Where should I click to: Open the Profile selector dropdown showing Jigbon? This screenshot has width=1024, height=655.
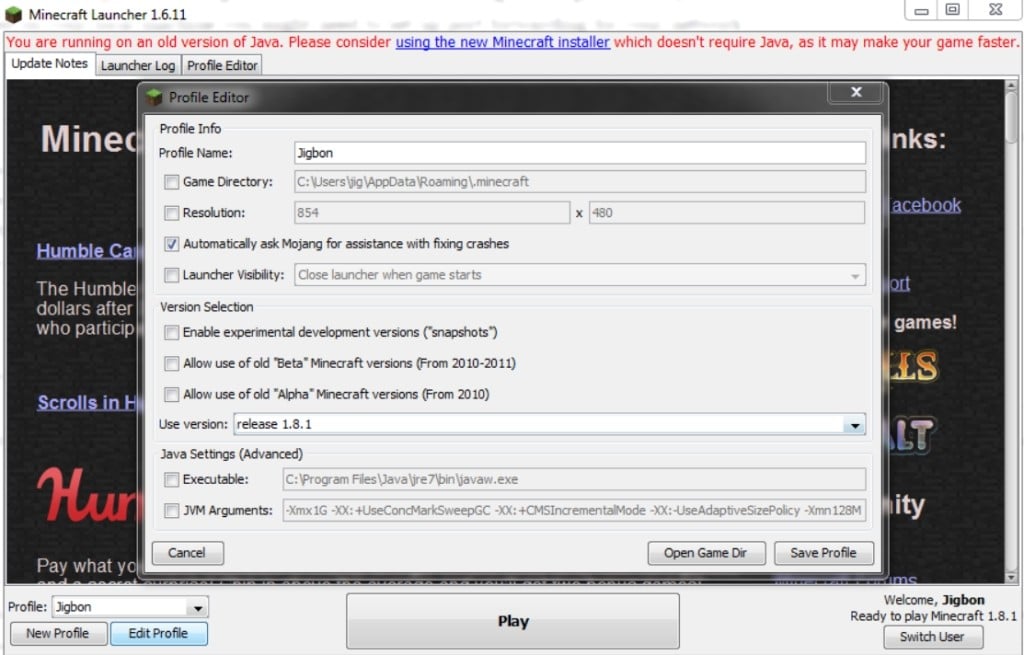tap(130, 607)
